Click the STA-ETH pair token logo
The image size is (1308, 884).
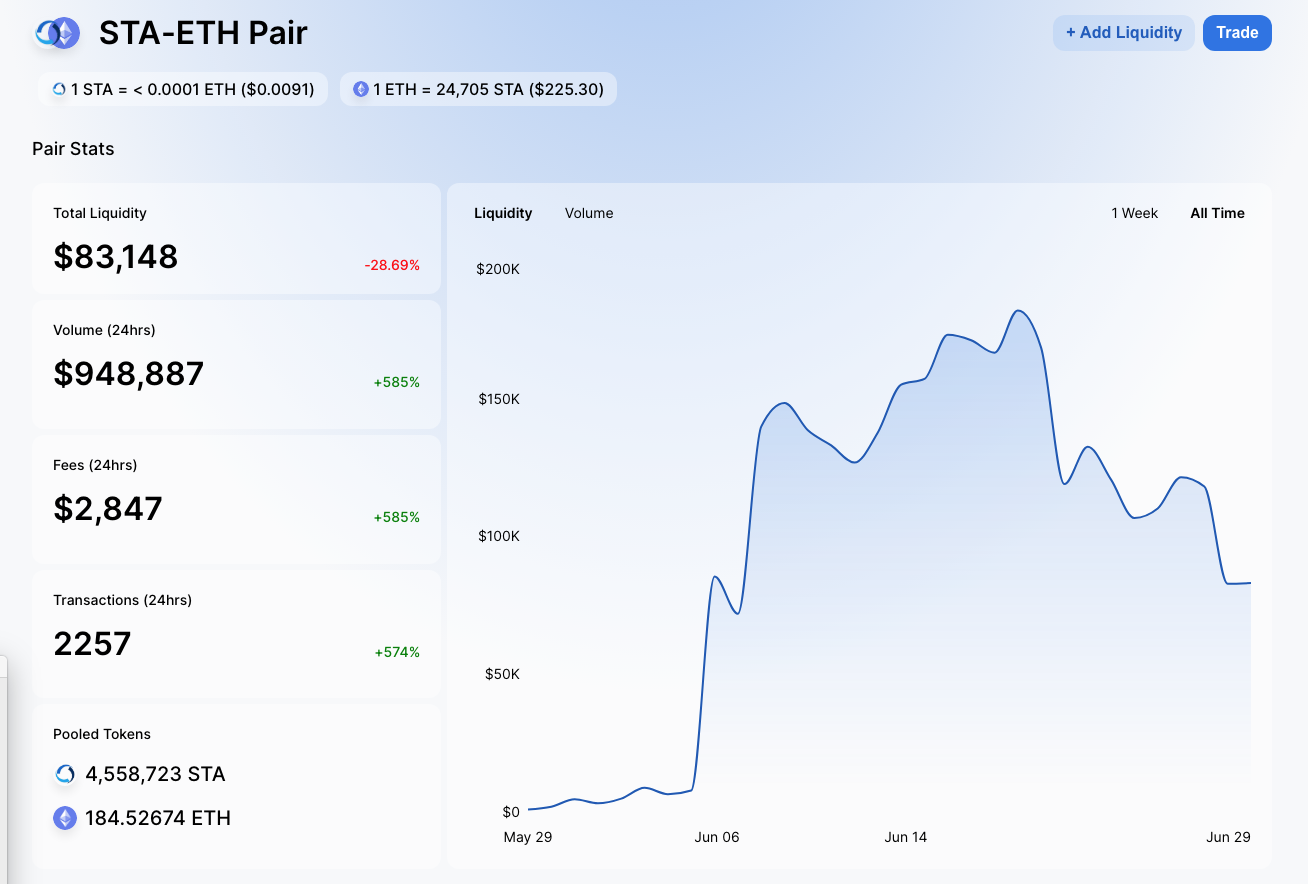coord(57,33)
